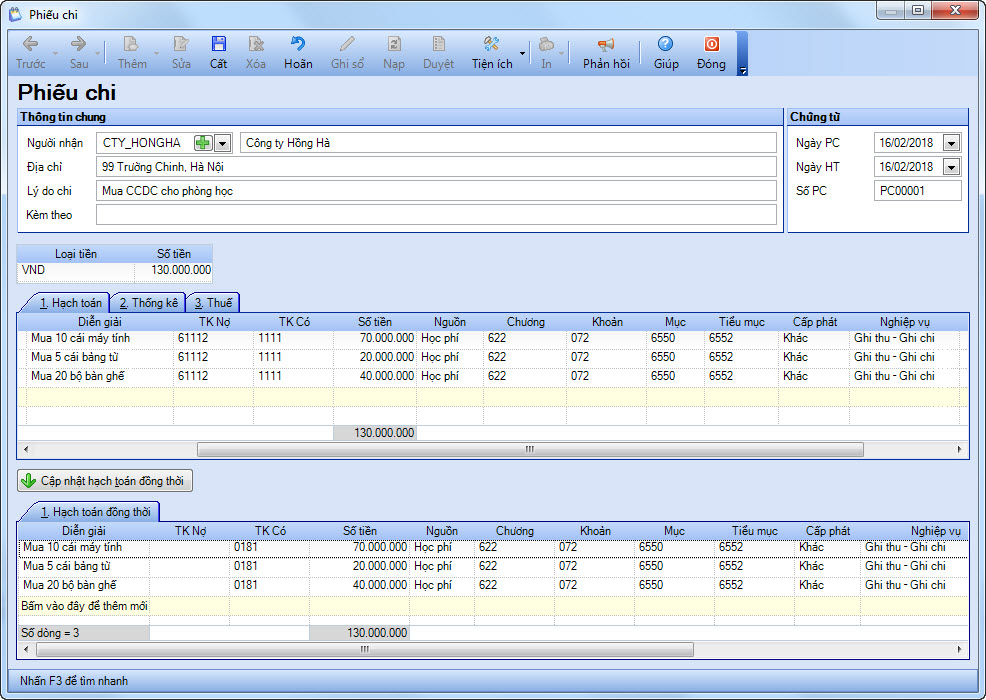Open the Tiện ích tools icon

point(491,44)
